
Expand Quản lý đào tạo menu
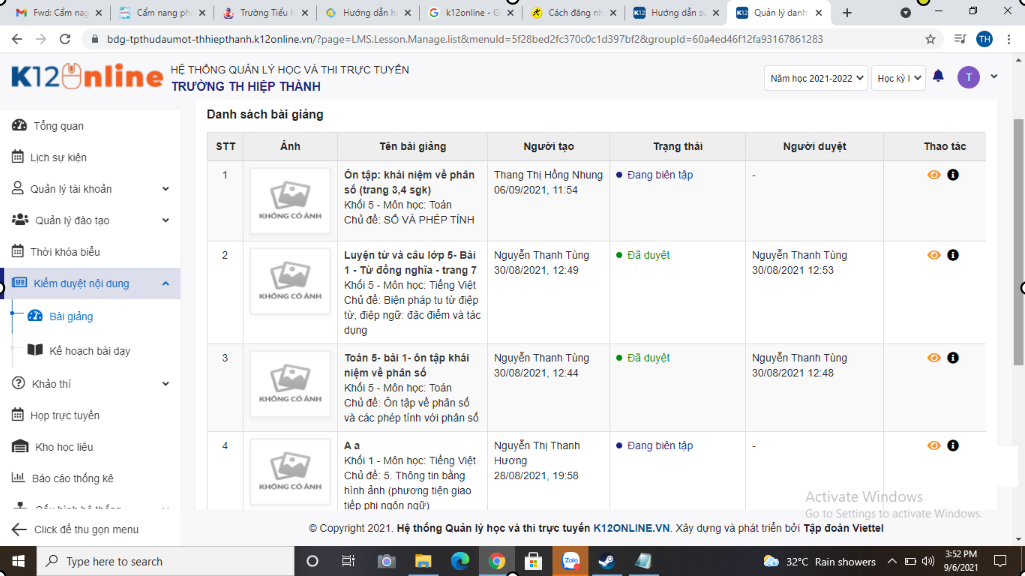[90, 220]
